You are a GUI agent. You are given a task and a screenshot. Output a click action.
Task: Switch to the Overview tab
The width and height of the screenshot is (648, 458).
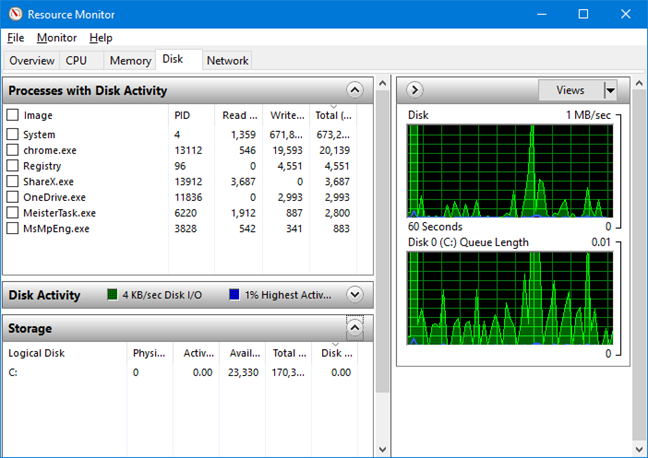(x=32, y=61)
